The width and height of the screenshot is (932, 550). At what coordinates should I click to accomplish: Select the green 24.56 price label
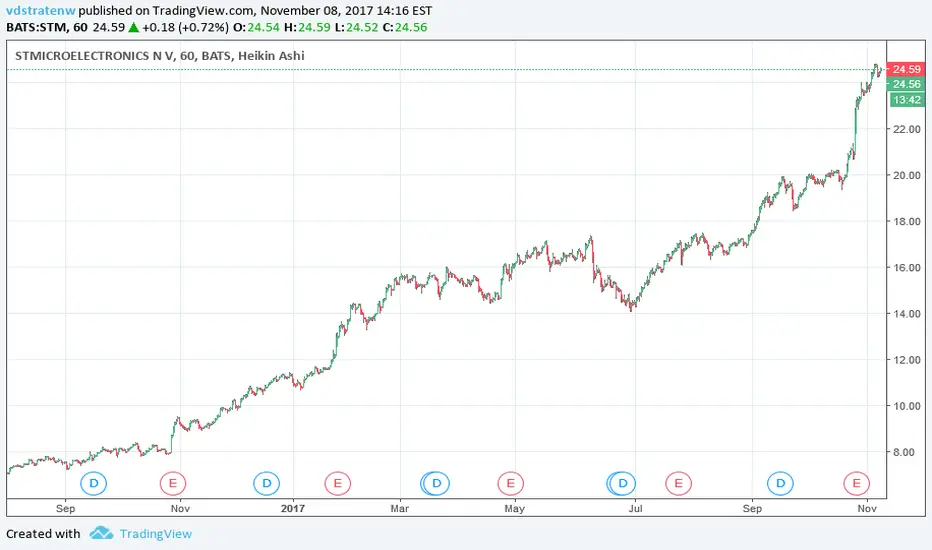click(906, 84)
